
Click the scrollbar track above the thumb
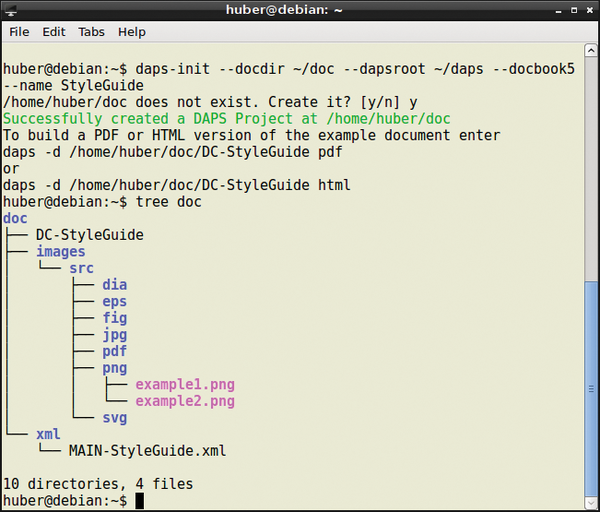click(591, 168)
